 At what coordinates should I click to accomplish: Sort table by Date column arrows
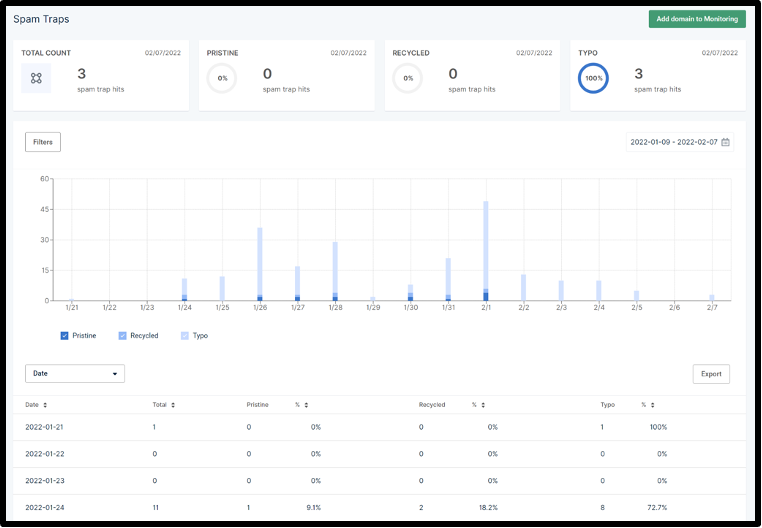coord(45,405)
